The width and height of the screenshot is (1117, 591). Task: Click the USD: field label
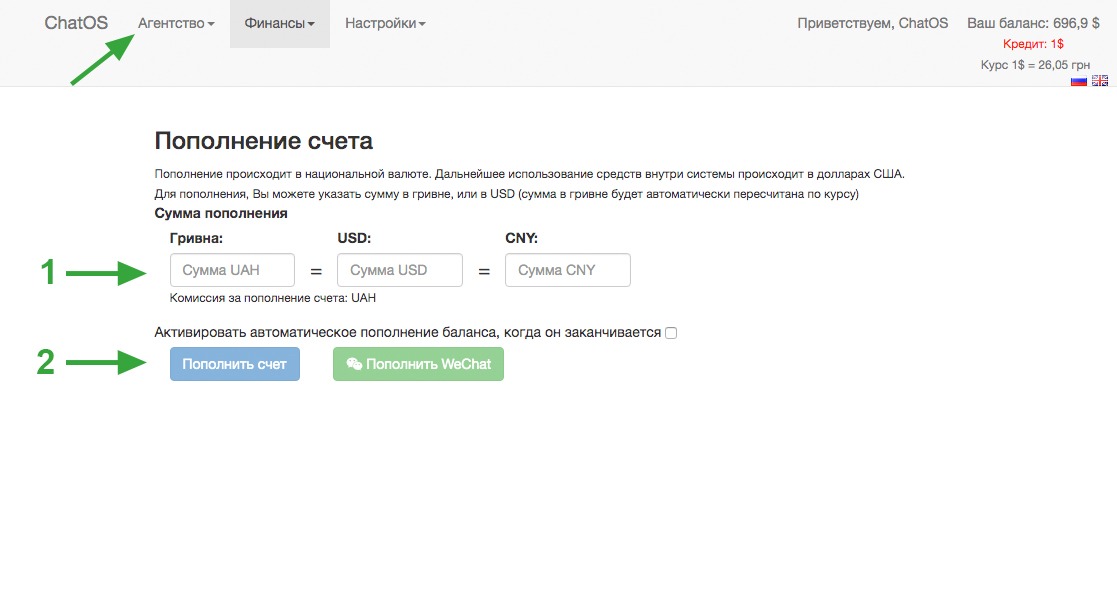354,239
